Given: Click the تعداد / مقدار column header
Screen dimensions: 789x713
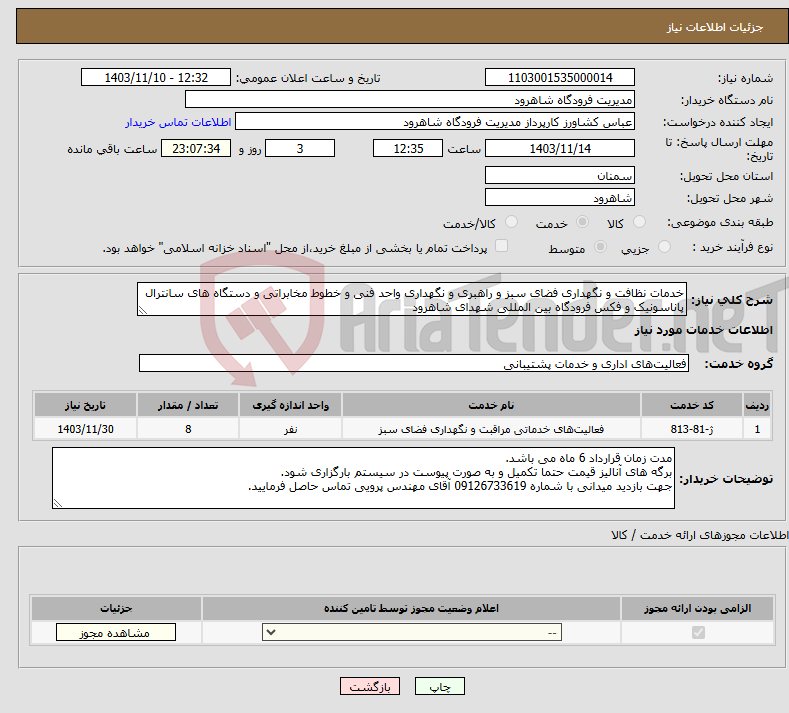Looking at the screenshot, I should [188, 405].
